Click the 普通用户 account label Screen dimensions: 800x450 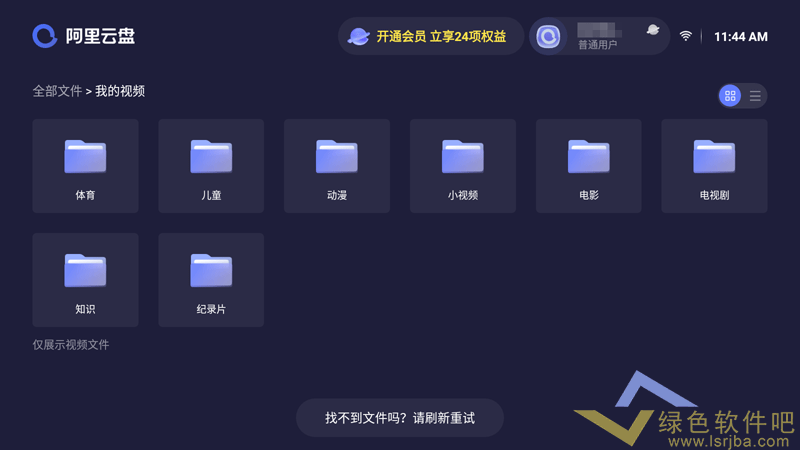point(598,45)
